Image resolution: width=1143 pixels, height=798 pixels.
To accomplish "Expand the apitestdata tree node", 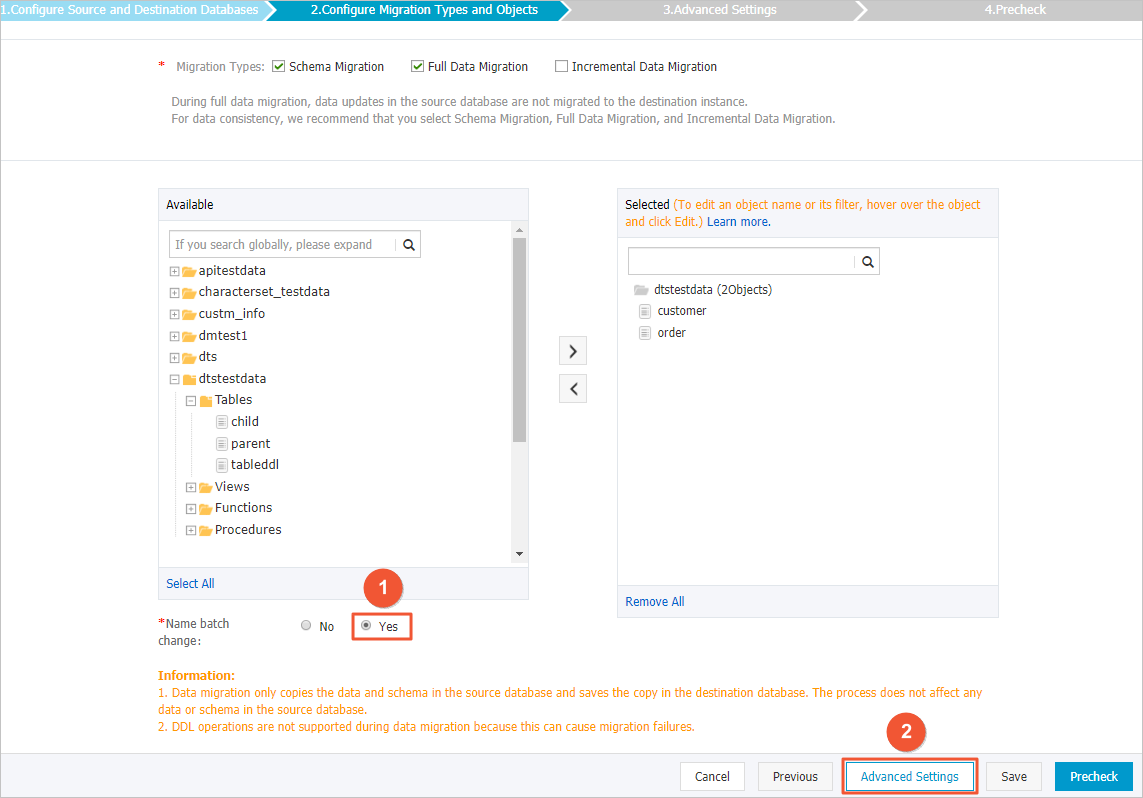I will [x=174, y=270].
